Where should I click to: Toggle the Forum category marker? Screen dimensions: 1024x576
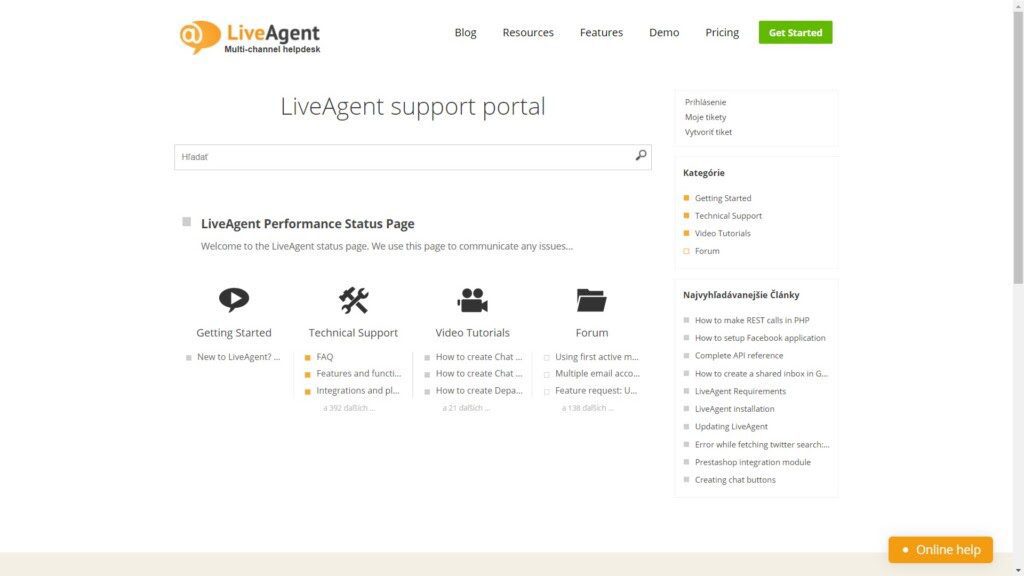pos(687,251)
